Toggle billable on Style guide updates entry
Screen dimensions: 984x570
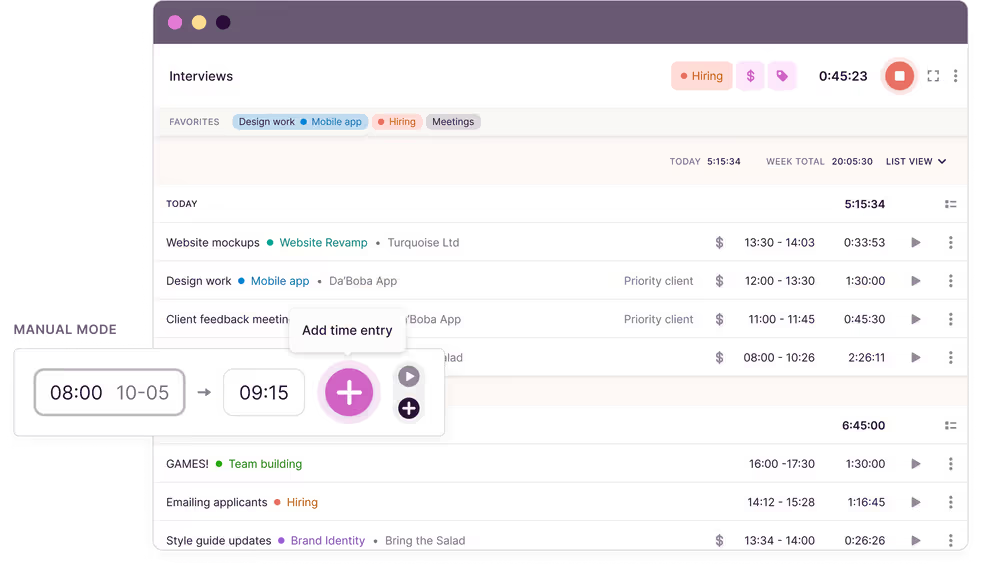click(x=719, y=540)
